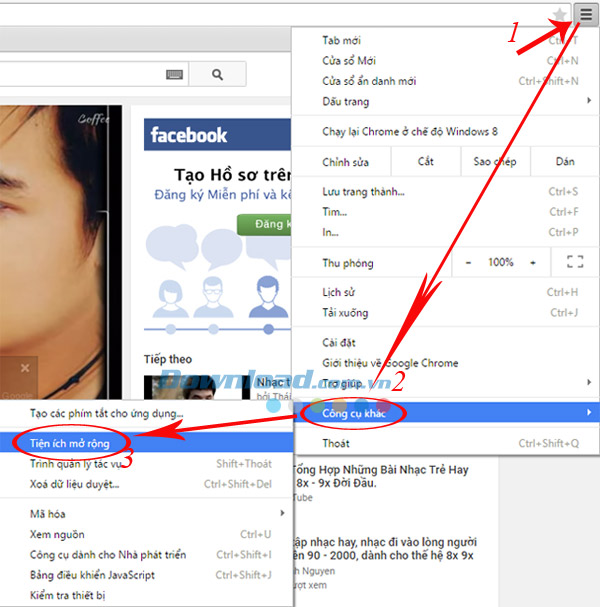Click the 'Sao chép' edit button
The height and width of the screenshot is (607, 600).
tap(495, 161)
